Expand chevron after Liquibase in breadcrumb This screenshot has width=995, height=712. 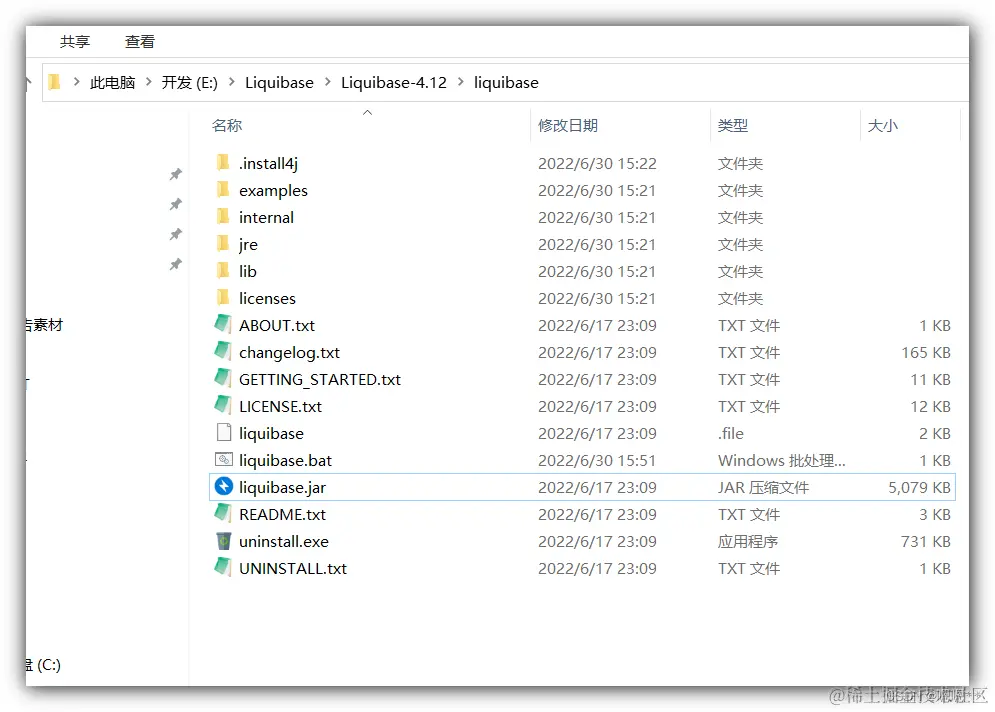pyautogui.click(x=327, y=82)
